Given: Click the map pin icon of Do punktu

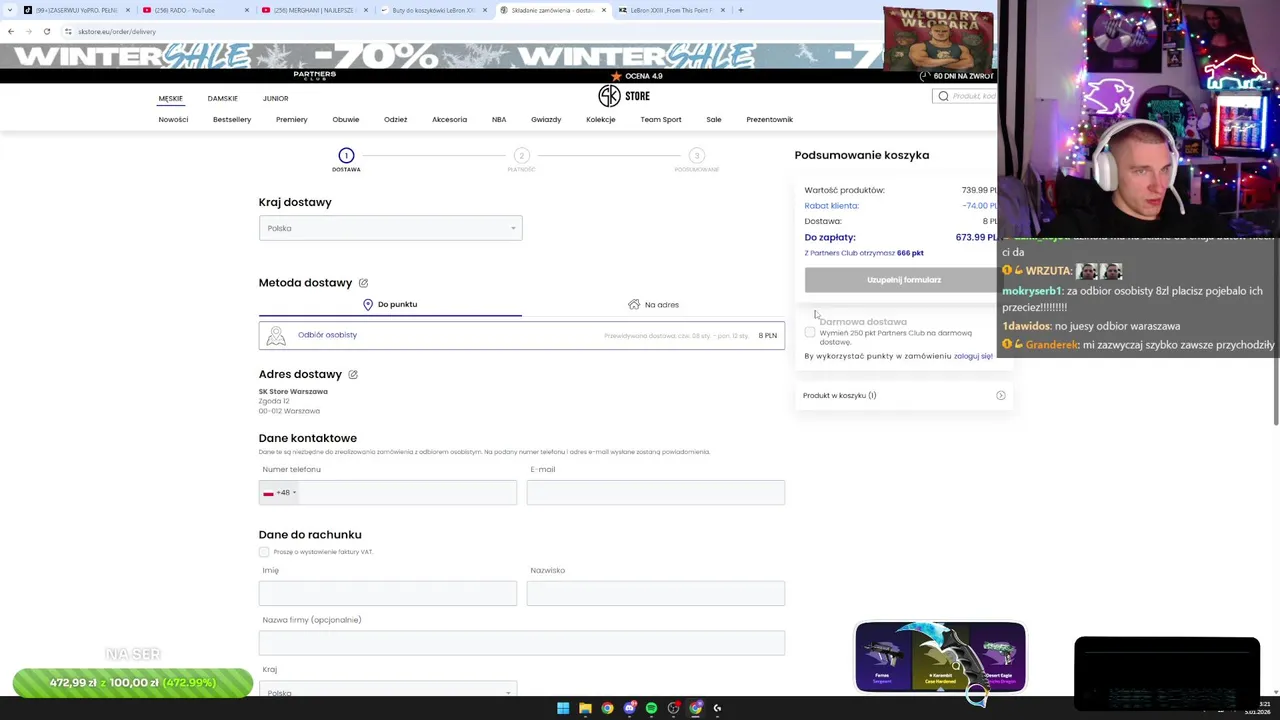Looking at the screenshot, I should [x=368, y=304].
